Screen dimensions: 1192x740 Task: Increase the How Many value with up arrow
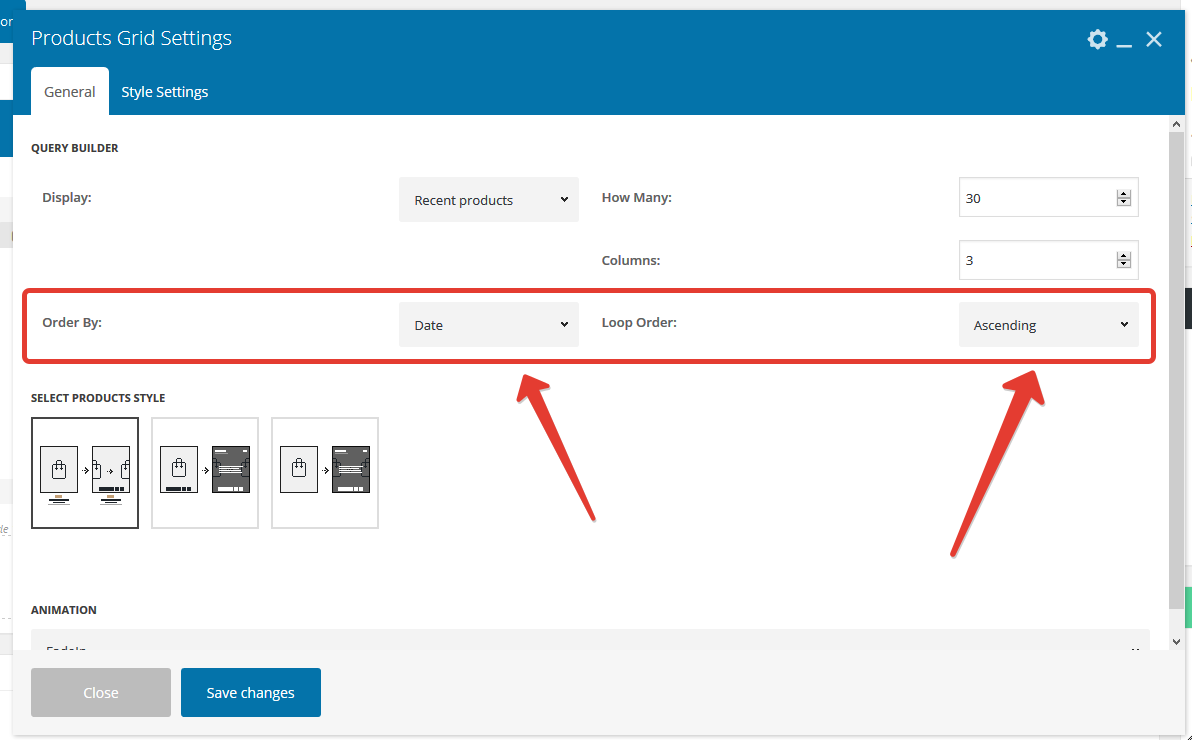(1124, 194)
